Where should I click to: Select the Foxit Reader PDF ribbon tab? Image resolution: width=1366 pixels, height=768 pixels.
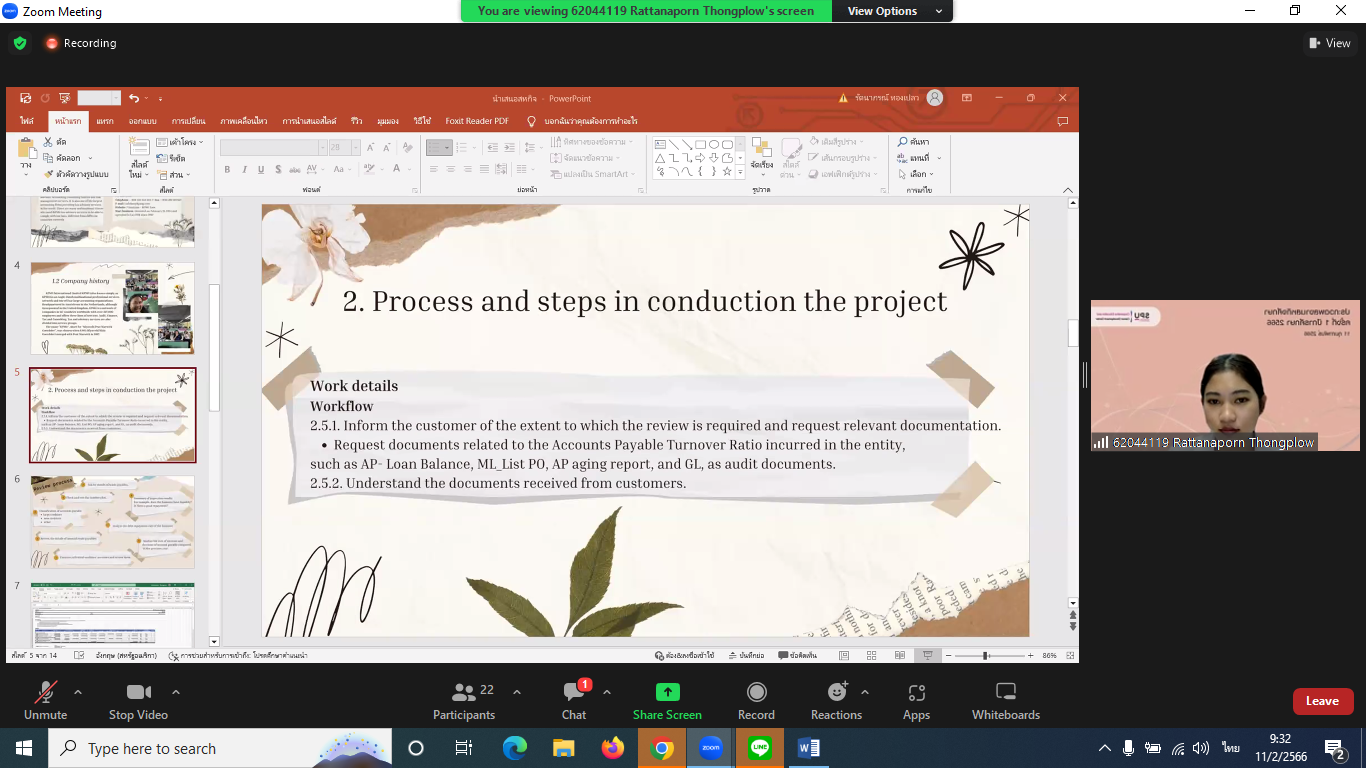[477, 121]
